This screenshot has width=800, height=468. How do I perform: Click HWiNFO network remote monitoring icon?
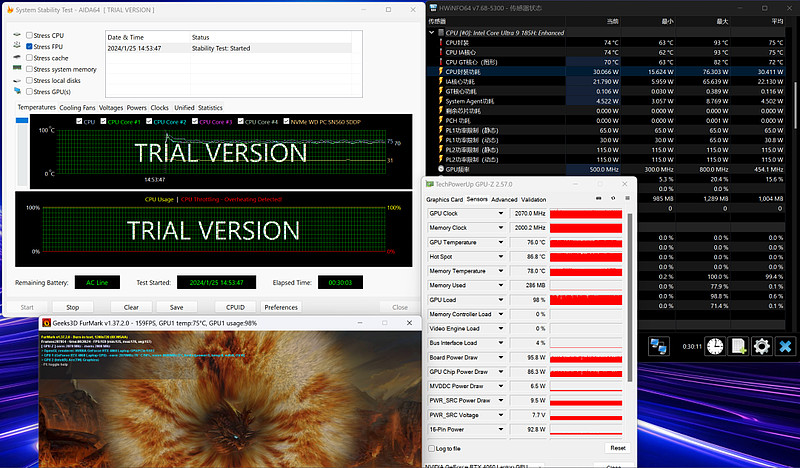[x=658, y=346]
